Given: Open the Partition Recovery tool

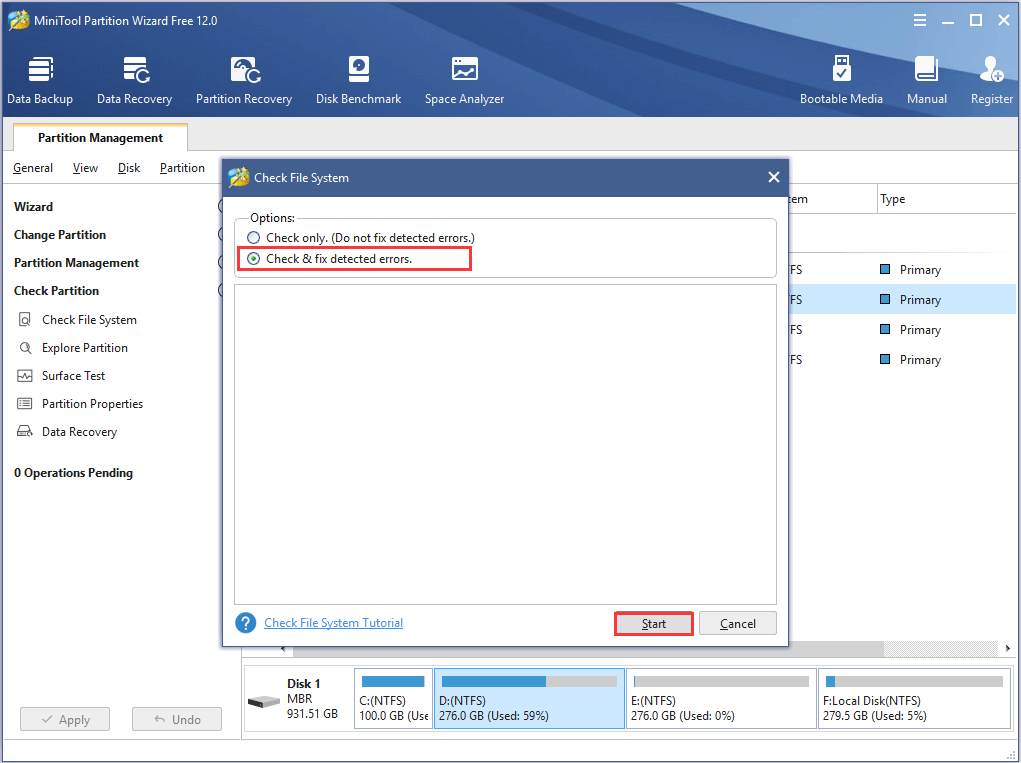Looking at the screenshot, I should [244, 81].
